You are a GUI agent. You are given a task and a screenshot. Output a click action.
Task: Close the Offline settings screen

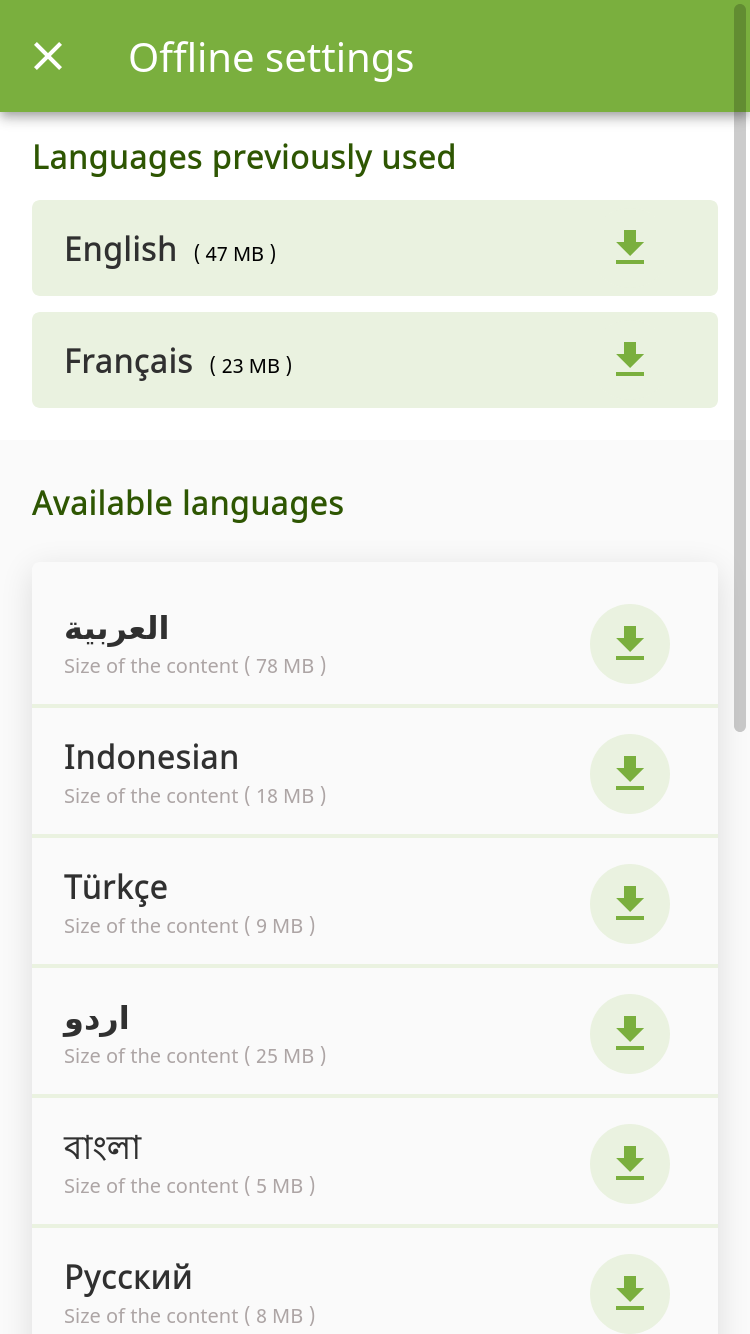[48, 57]
